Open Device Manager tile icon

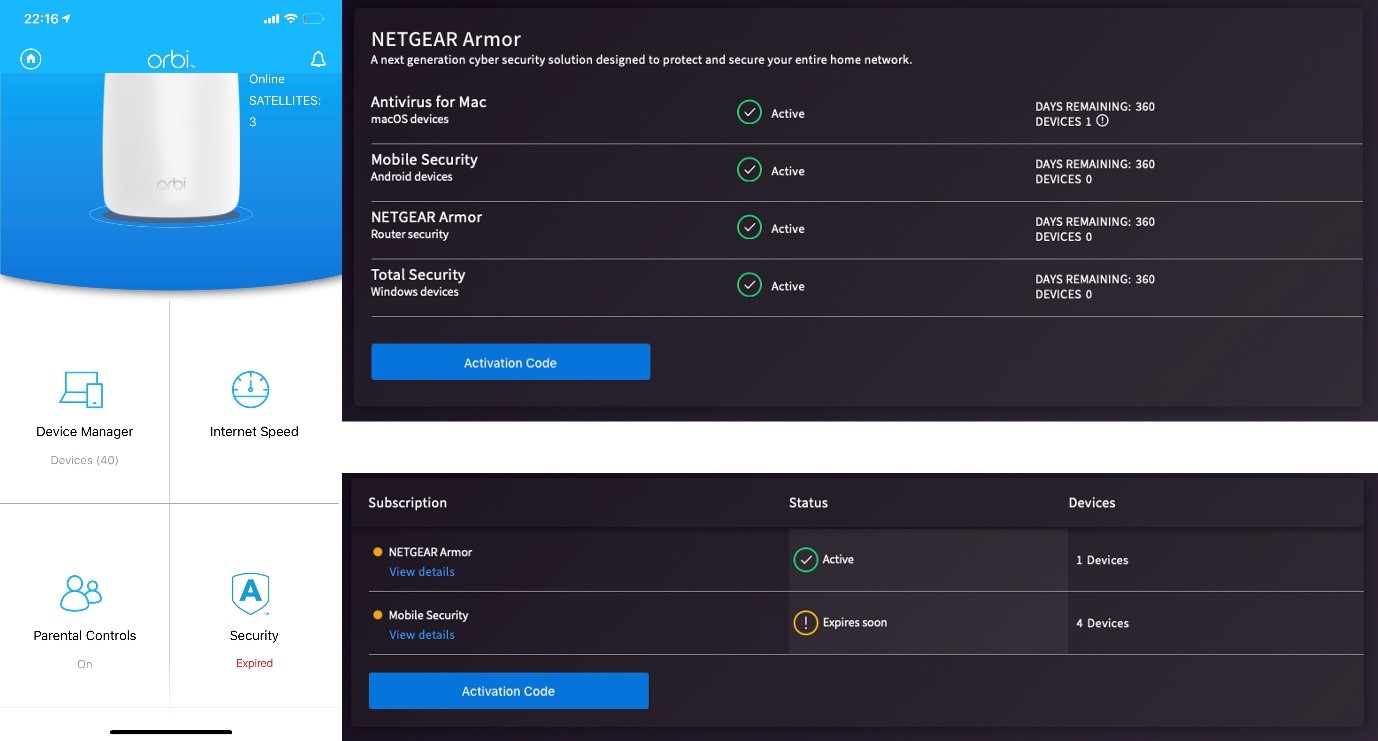coord(81,389)
